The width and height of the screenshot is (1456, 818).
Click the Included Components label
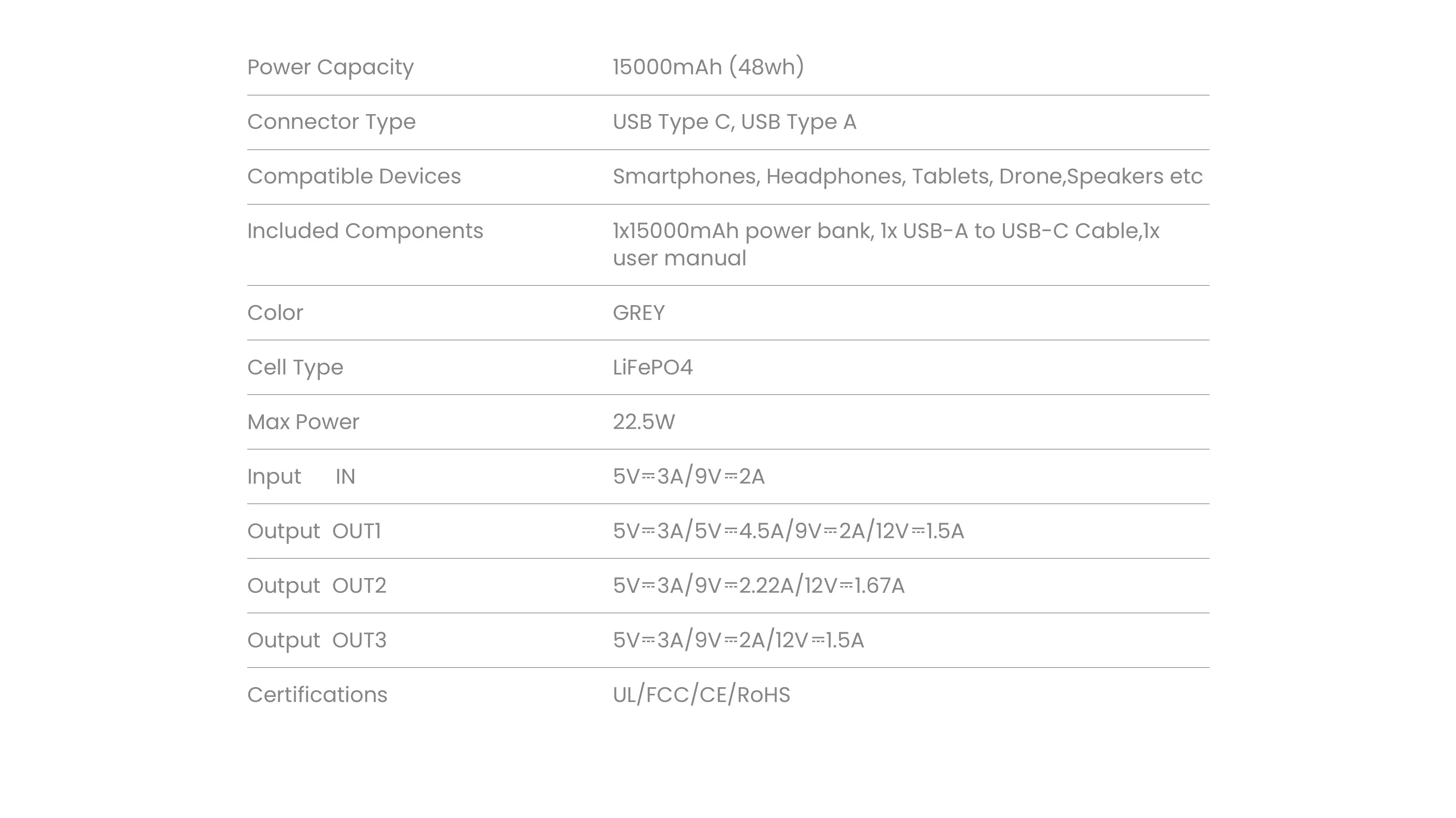tap(365, 231)
